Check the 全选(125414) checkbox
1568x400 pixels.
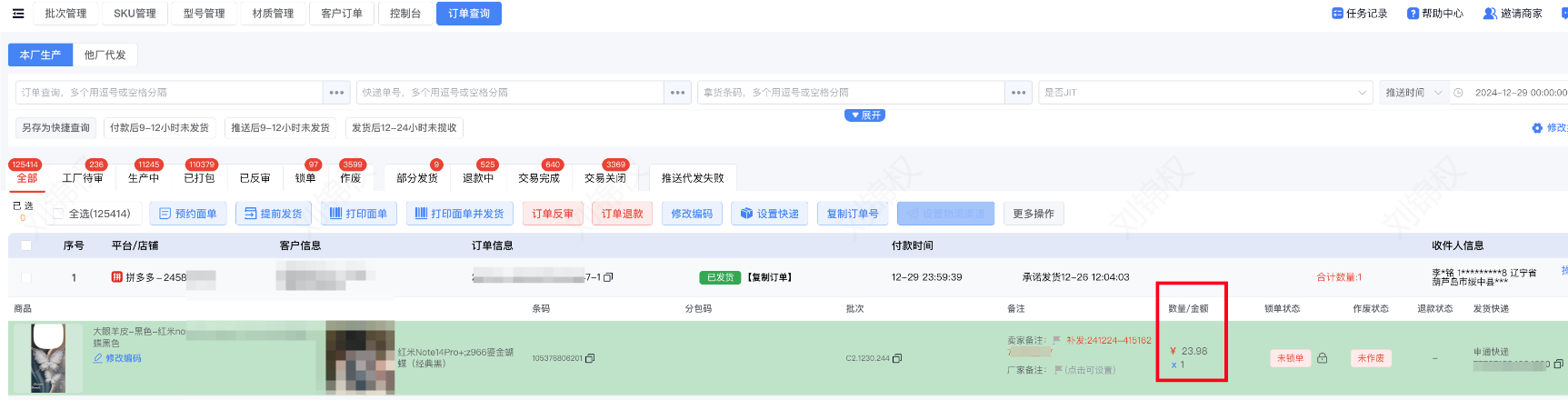59,214
